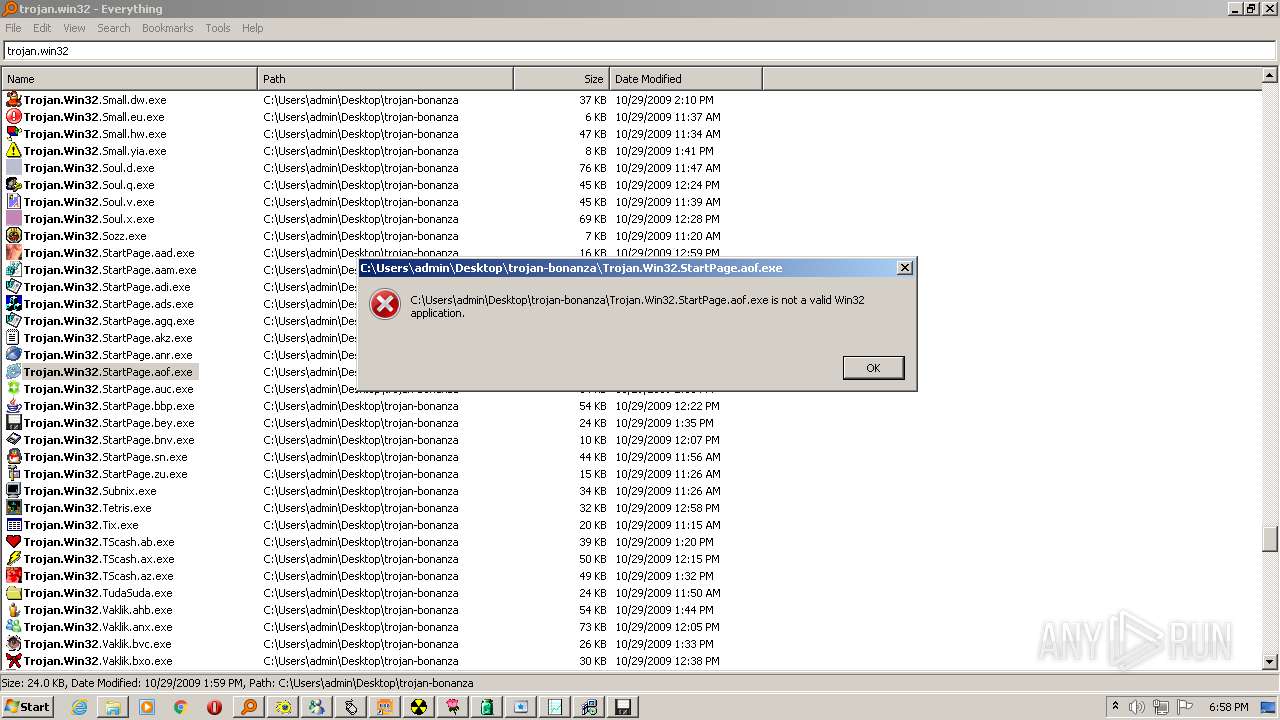Open the Help menu
The width and height of the screenshot is (1280, 720).
[x=252, y=28]
